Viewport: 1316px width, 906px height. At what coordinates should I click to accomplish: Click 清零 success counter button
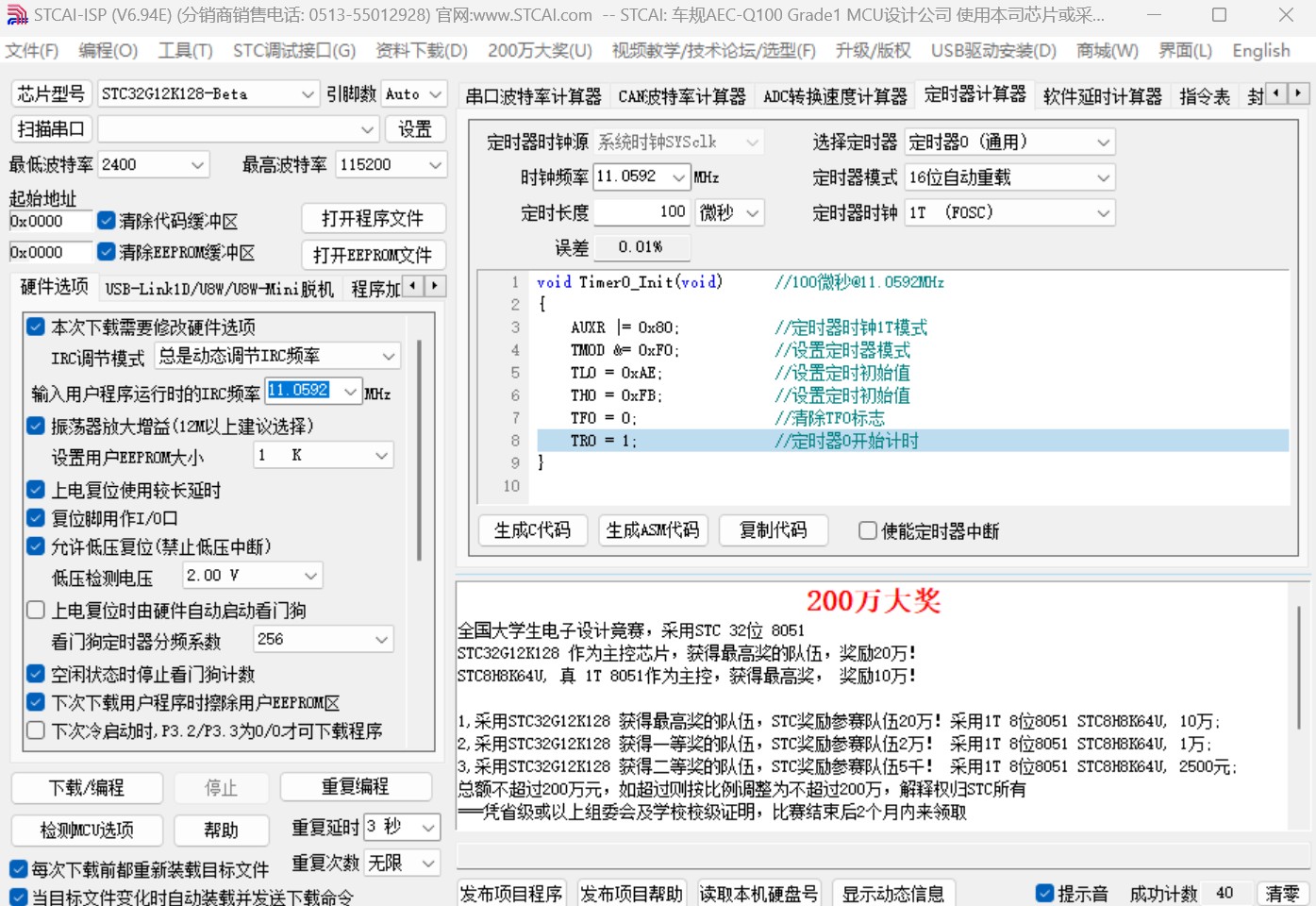coord(1282,893)
